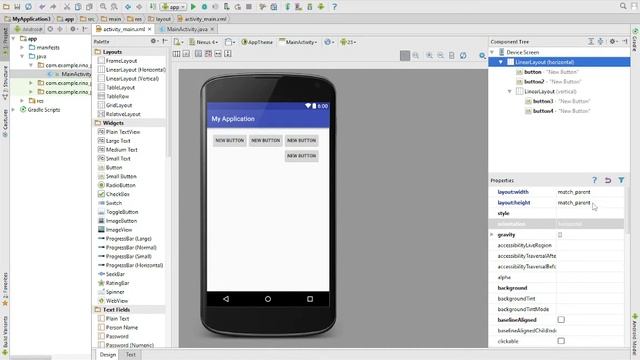The image size is (640, 360).
Task: Click the Stop square icon in toolbar
Action: (249, 7)
